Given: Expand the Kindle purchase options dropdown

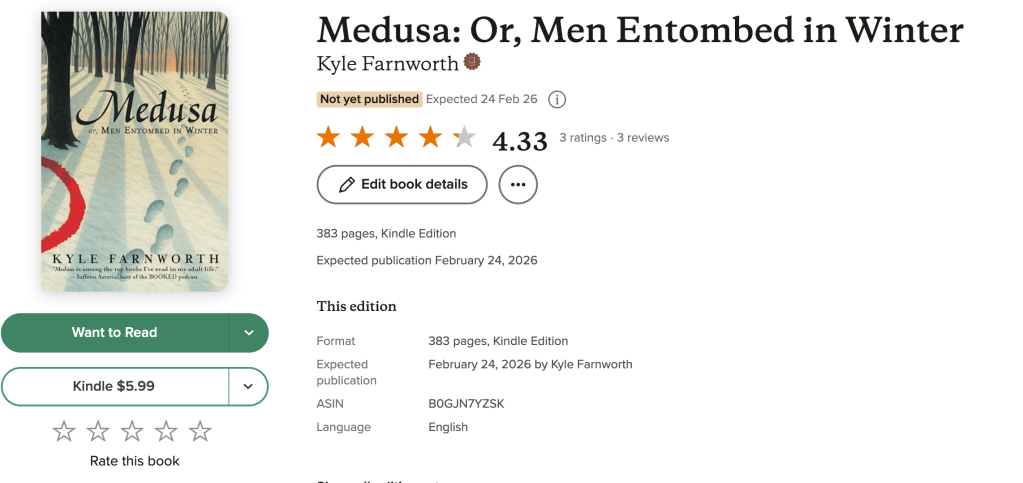Looking at the screenshot, I should (x=249, y=386).
